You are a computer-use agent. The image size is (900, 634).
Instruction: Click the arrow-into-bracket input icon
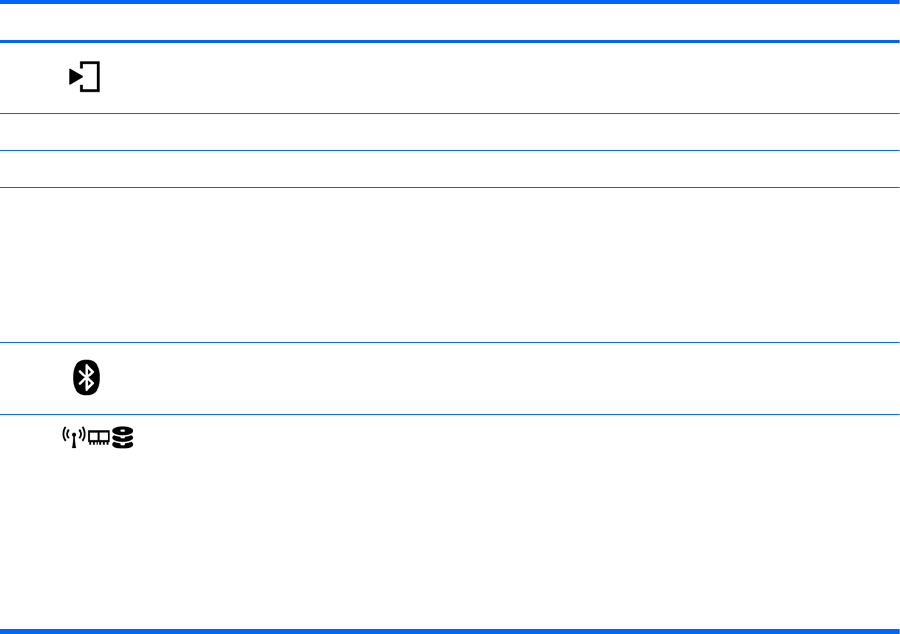coord(85,78)
